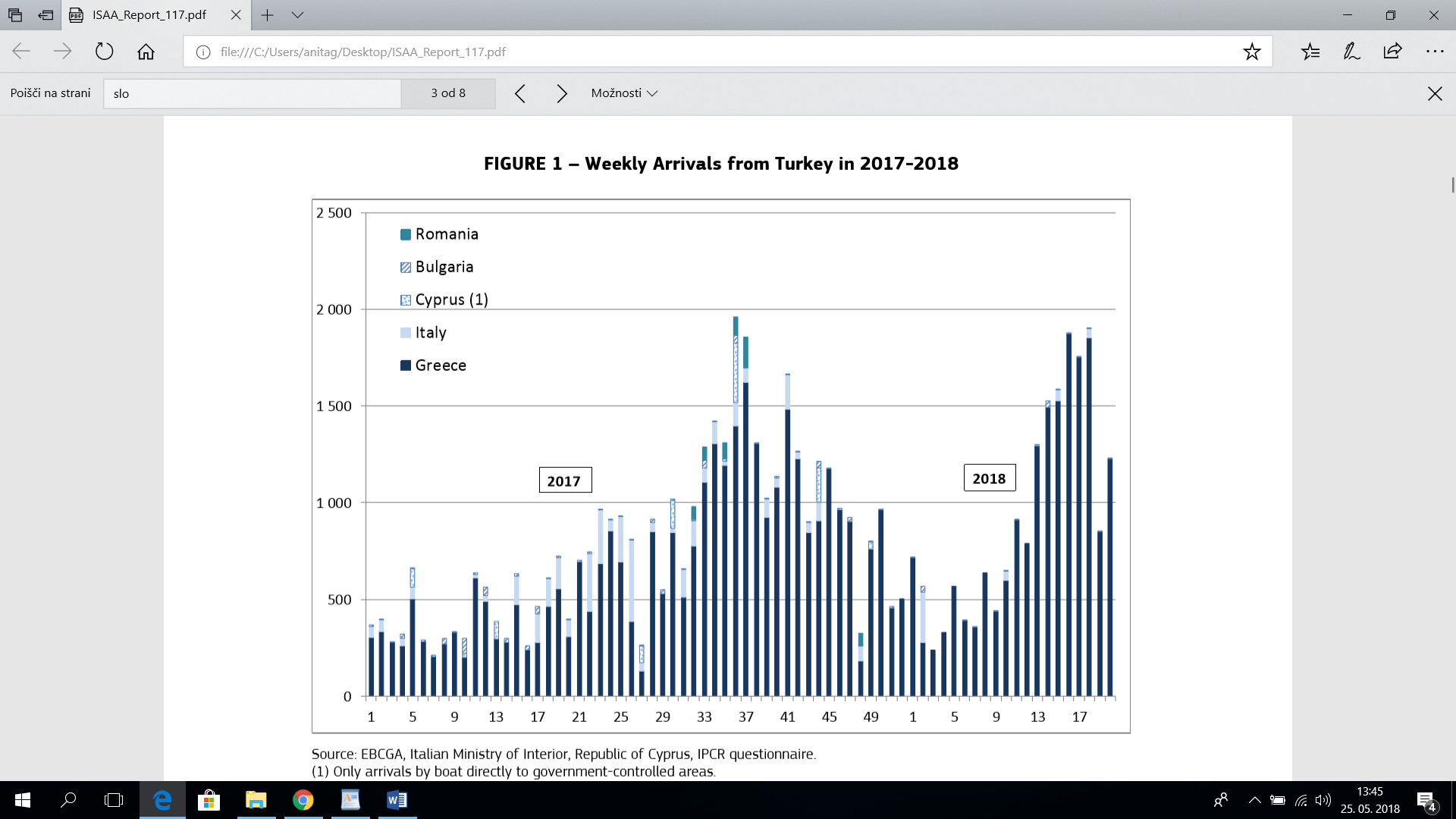This screenshot has width=1456, height=819.
Task: Click the Add notes pen icon
Action: point(1351,52)
